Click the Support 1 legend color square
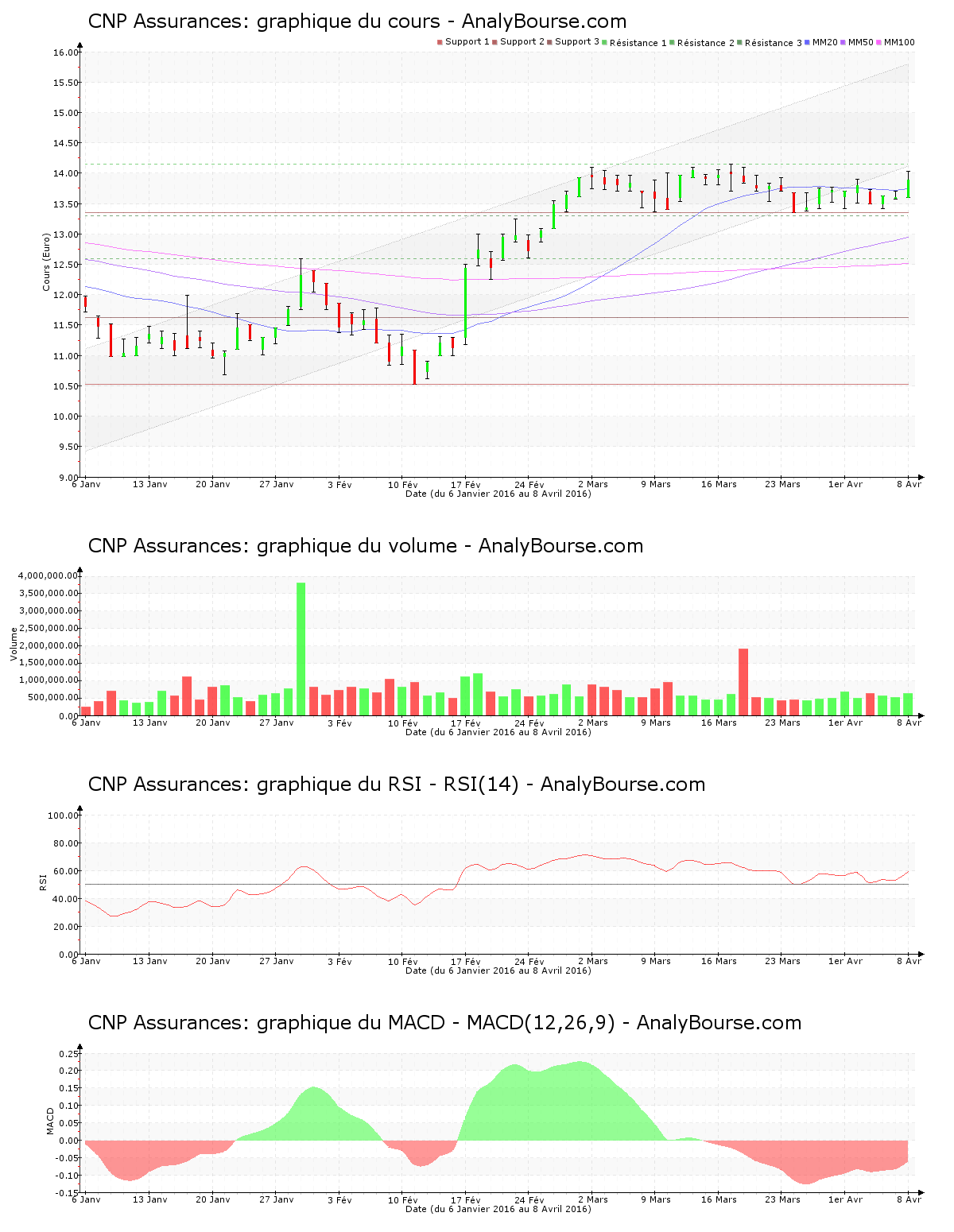The height and width of the screenshot is (1232, 954). tap(440, 42)
